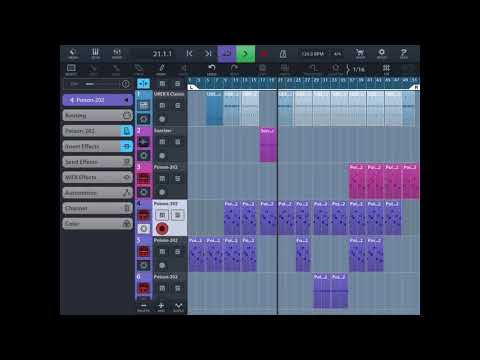The width and height of the screenshot is (480, 360).
Task: Click the left locator L marker
Action: click(192, 87)
